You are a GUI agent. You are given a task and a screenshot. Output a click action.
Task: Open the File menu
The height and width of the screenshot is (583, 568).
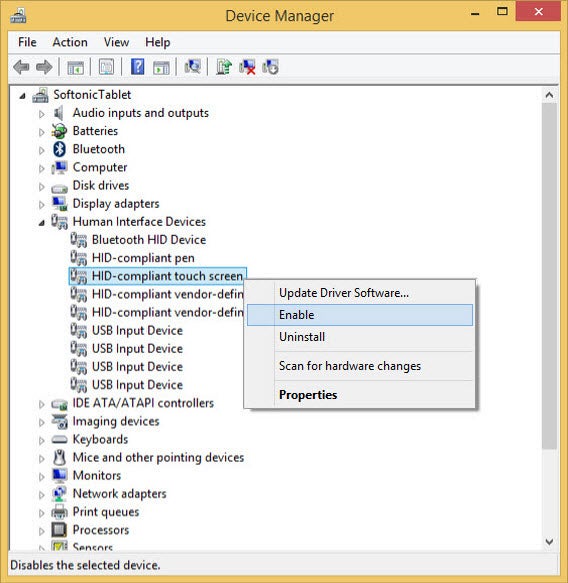27,42
